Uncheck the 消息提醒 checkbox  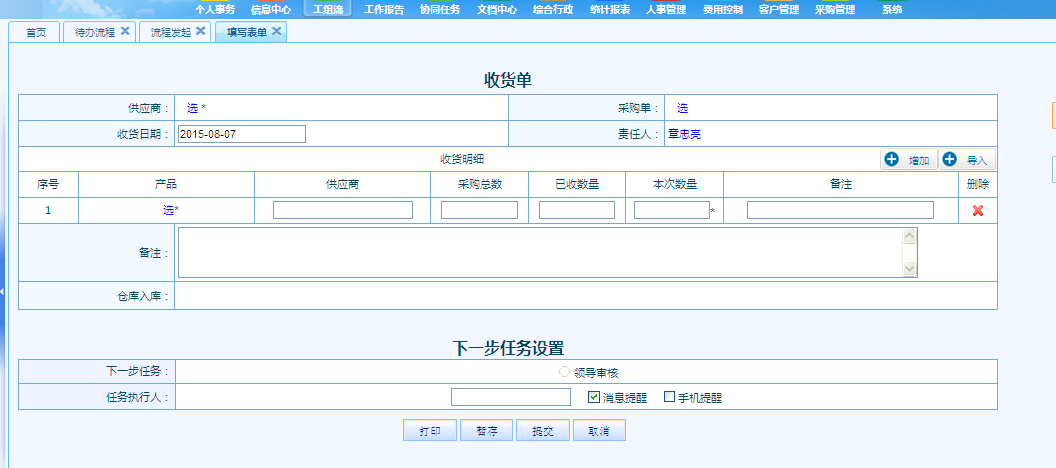(594, 397)
